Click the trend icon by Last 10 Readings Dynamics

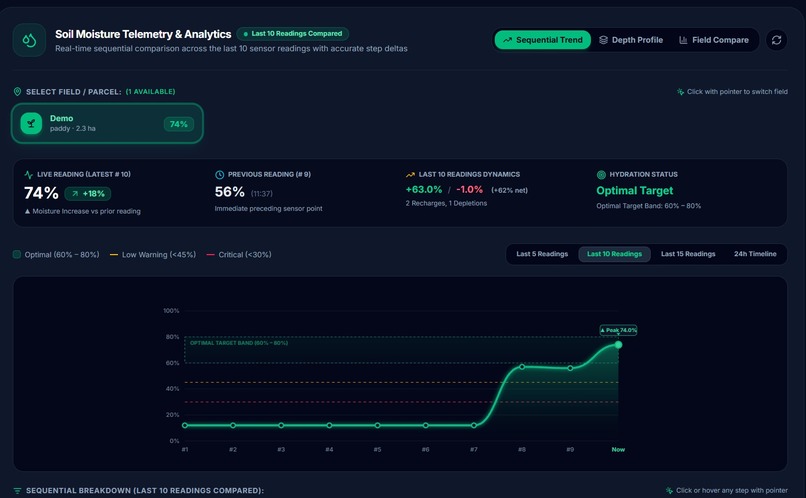[410, 175]
